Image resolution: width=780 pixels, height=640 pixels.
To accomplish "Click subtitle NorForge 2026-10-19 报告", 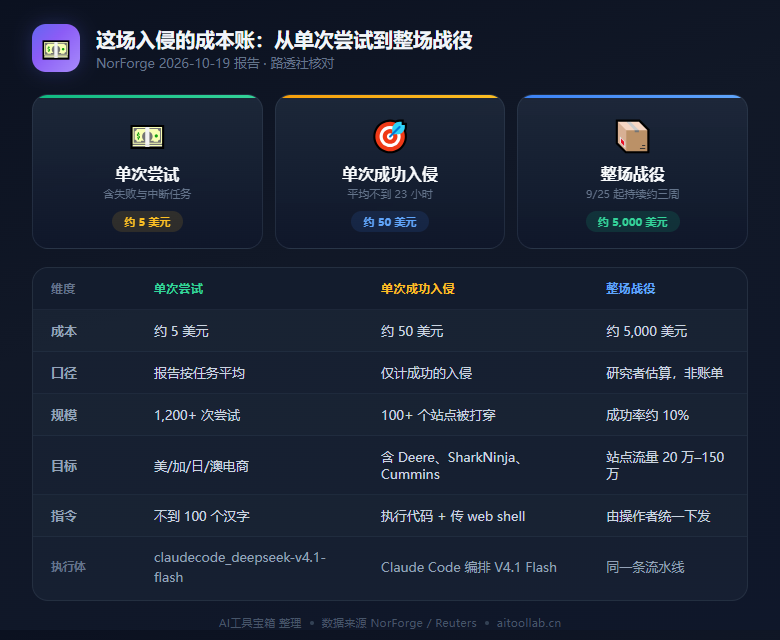I will click(x=178, y=64).
